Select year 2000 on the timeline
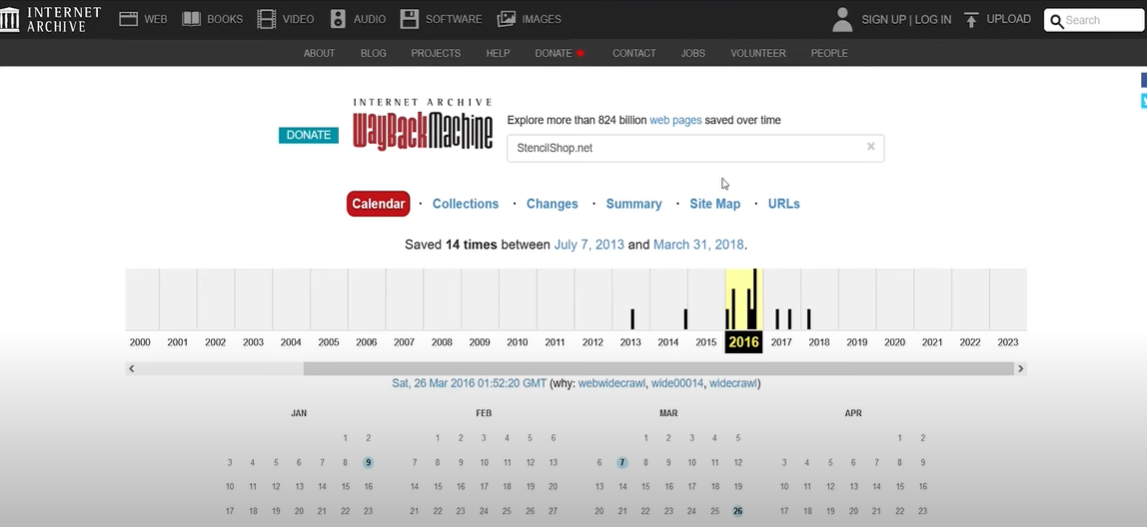The height and width of the screenshot is (527, 1147). [140, 342]
